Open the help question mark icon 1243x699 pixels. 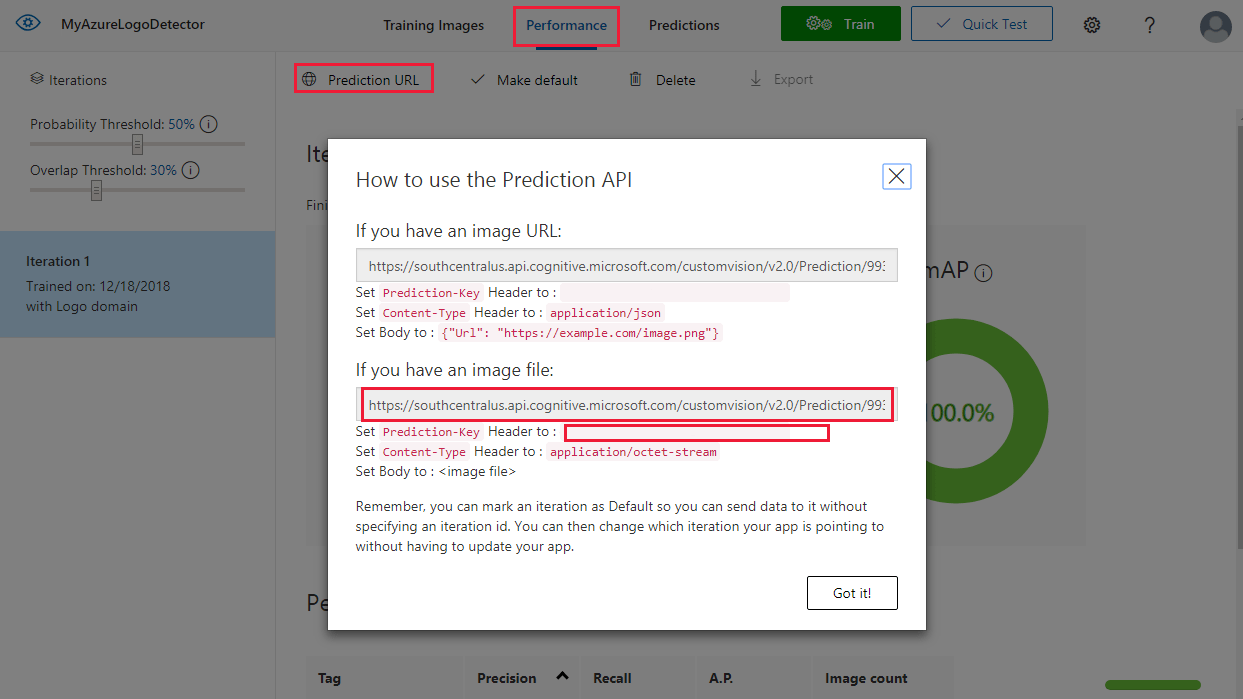1150,25
